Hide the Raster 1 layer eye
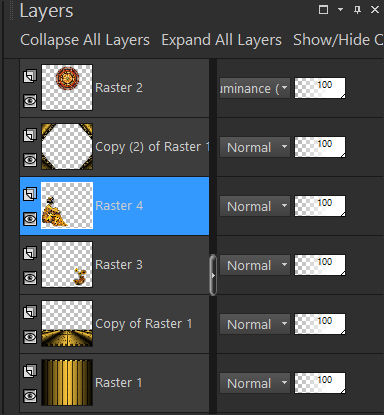This screenshot has width=384, height=415. pyautogui.click(x=30, y=396)
